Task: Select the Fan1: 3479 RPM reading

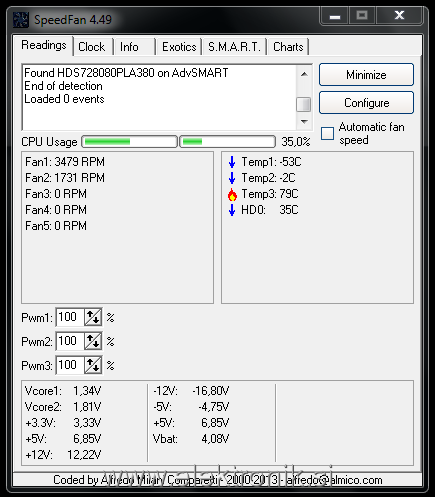Action: 65,162
